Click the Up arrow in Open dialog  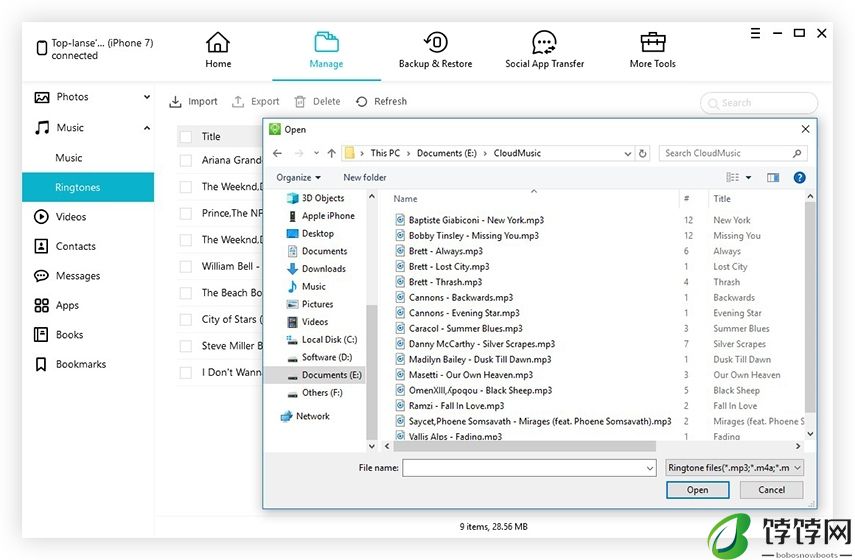tap(332, 153)
